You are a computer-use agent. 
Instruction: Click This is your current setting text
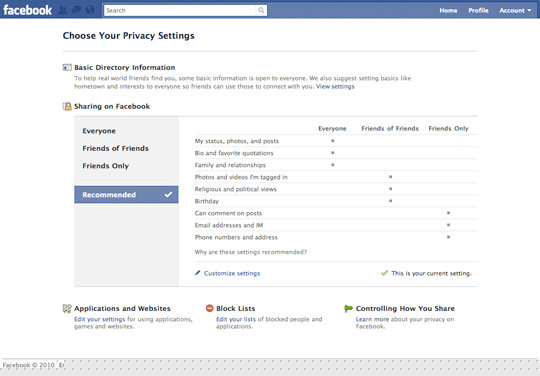pos(432,273)
